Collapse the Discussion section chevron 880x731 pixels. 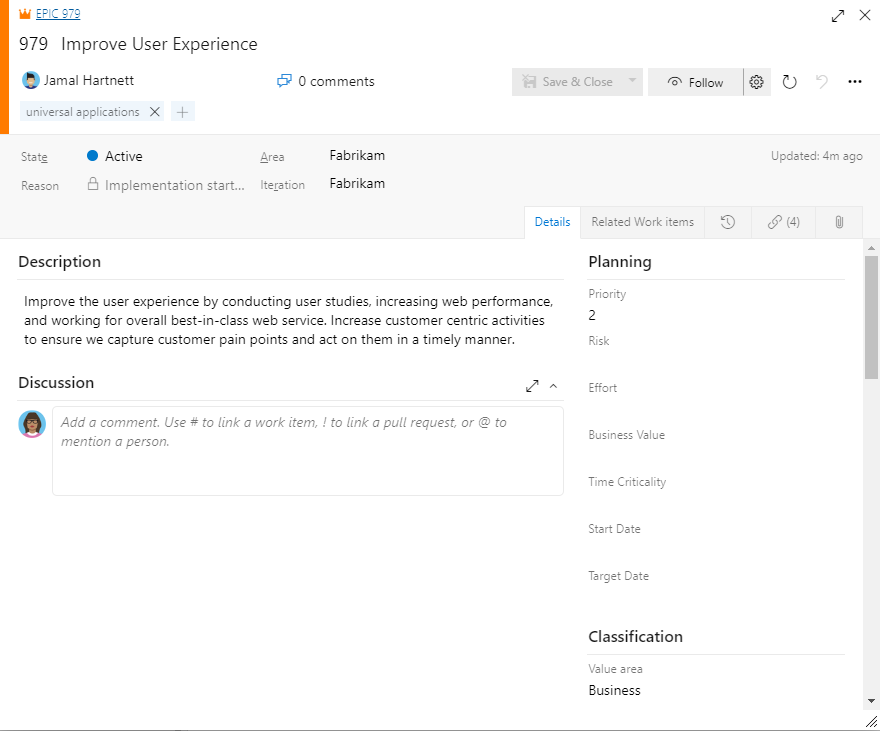[553, 386]
